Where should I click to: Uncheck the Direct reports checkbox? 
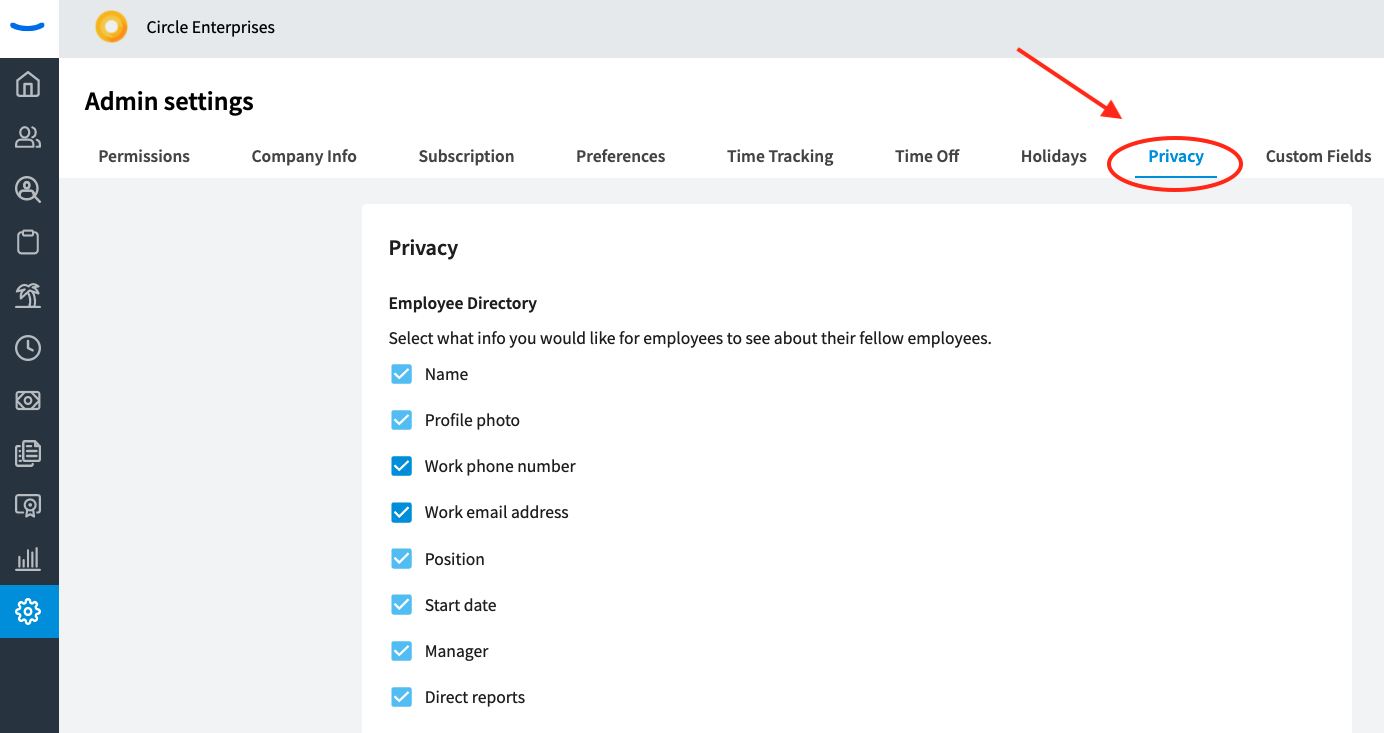tap(401, 697)
